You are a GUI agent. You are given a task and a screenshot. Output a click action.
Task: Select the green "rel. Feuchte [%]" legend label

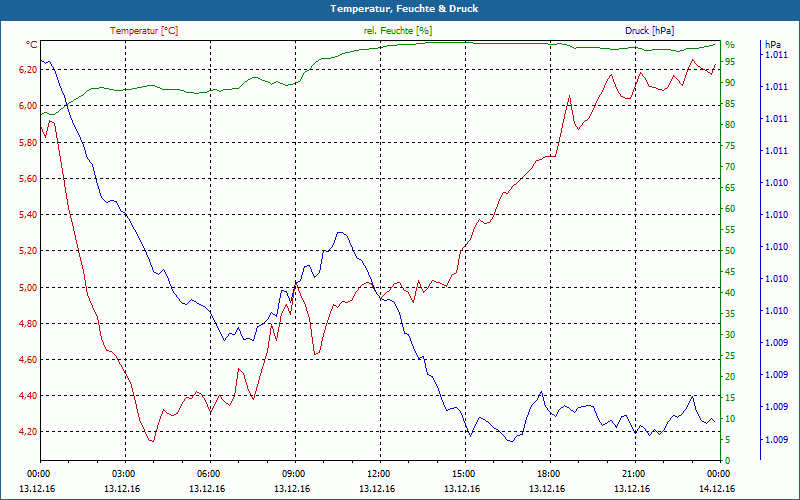[398, 31]
